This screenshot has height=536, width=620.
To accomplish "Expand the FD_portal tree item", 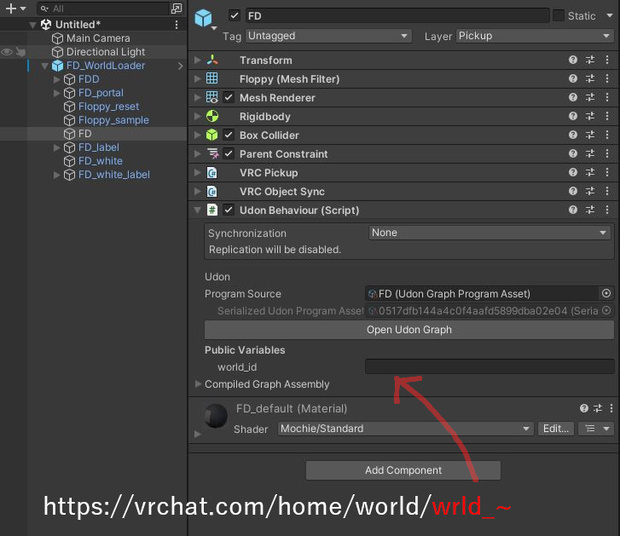I will pyautogui.click(x=57, y=93).
